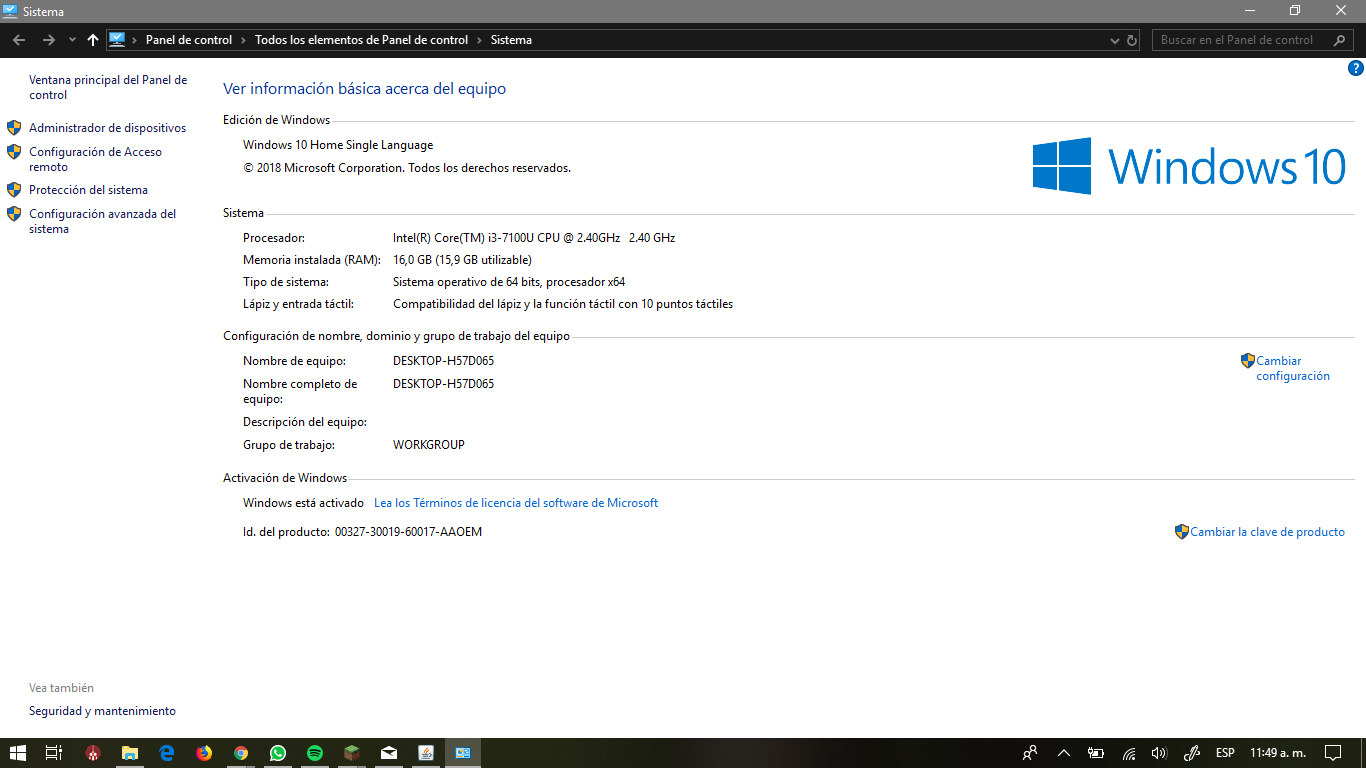Screen dimensions: 1366x768
Task: Click Cambiar la clave de producto
Action: [x=1267, y=532]
